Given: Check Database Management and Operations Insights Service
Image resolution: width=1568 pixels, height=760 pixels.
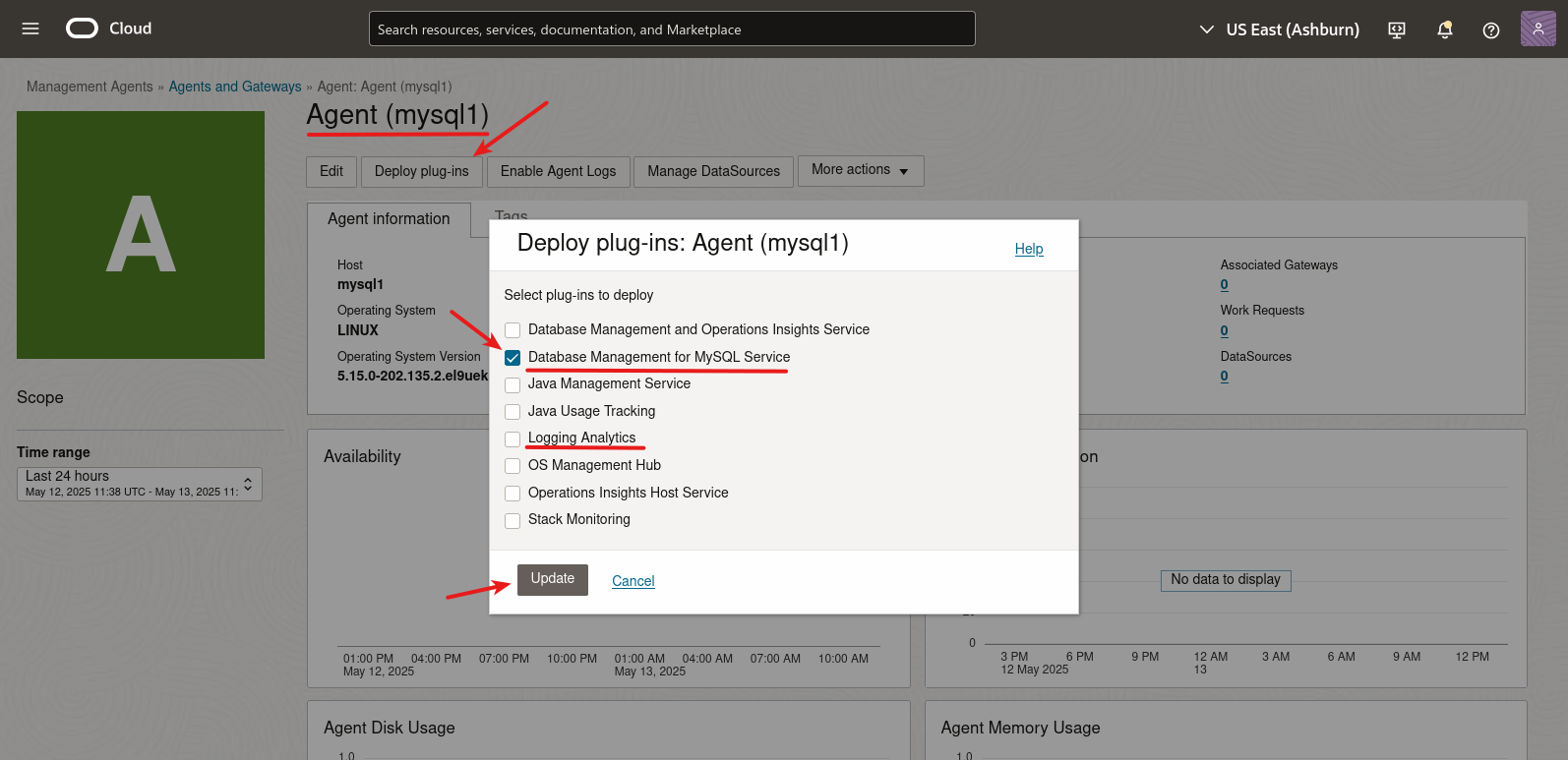Looking at the screenshot, I should pos(513,330).
